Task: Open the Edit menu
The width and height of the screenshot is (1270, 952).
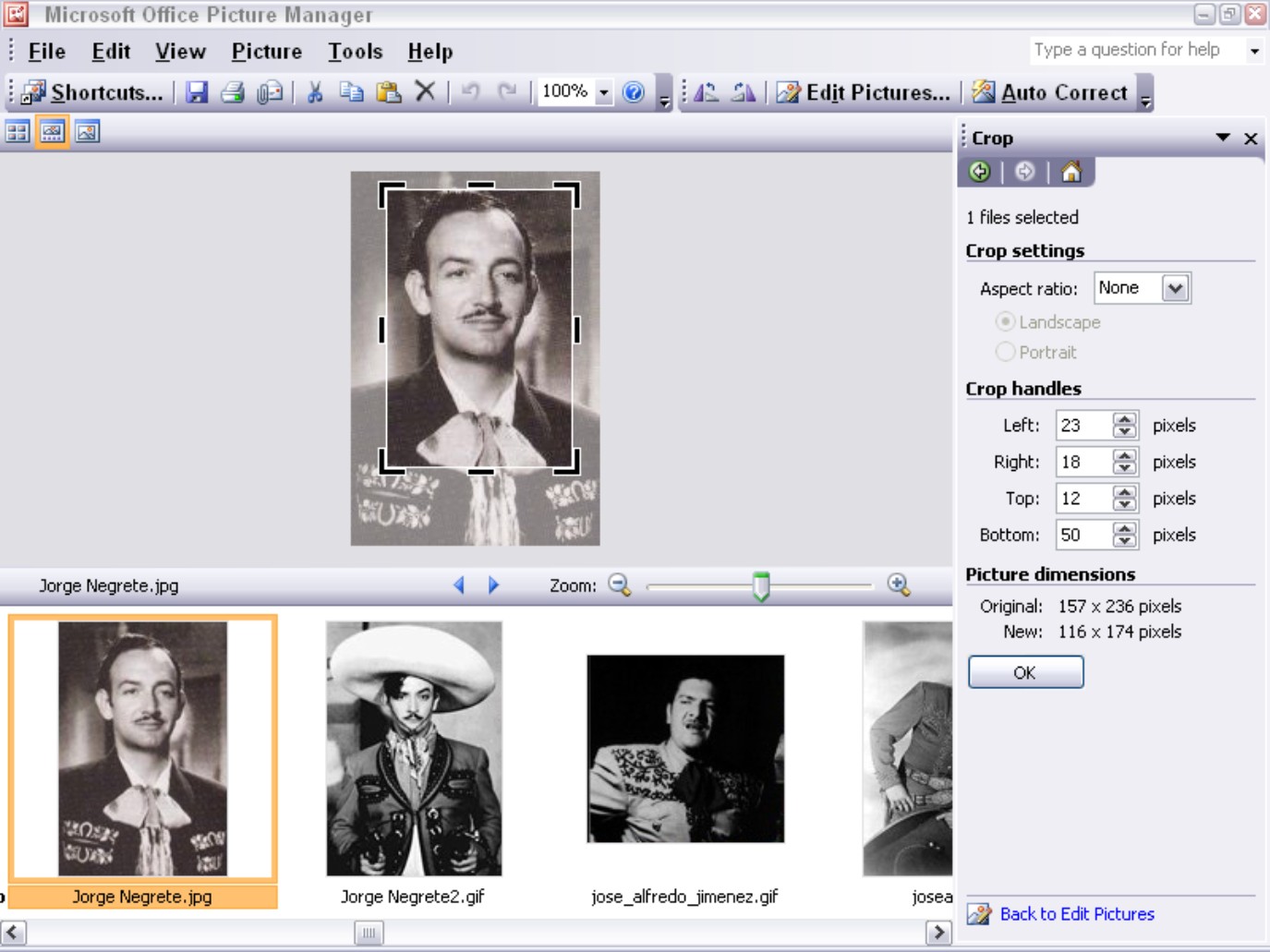Action: [111, 52]
